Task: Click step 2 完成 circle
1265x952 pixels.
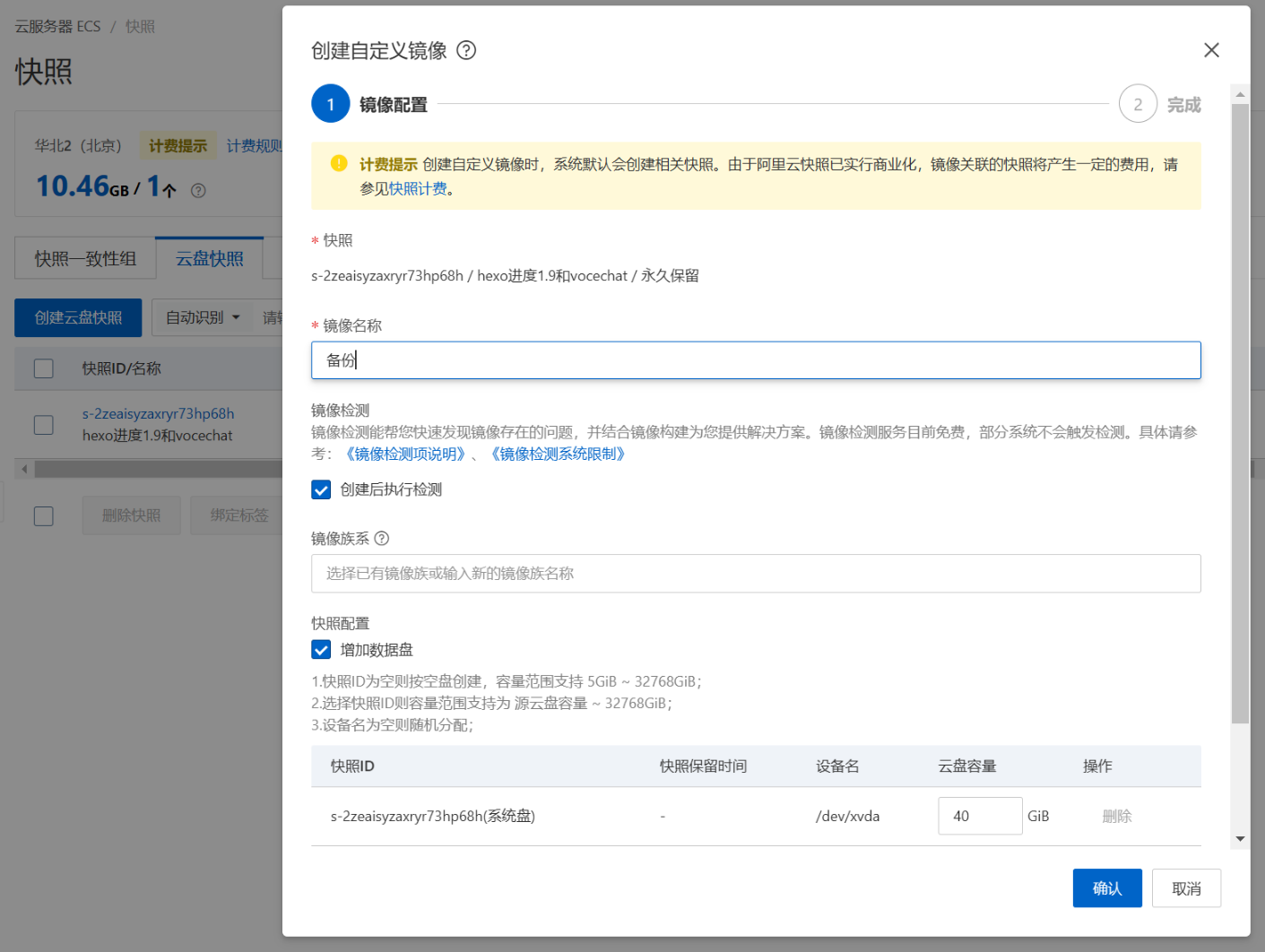Action: click(1138, 104)
